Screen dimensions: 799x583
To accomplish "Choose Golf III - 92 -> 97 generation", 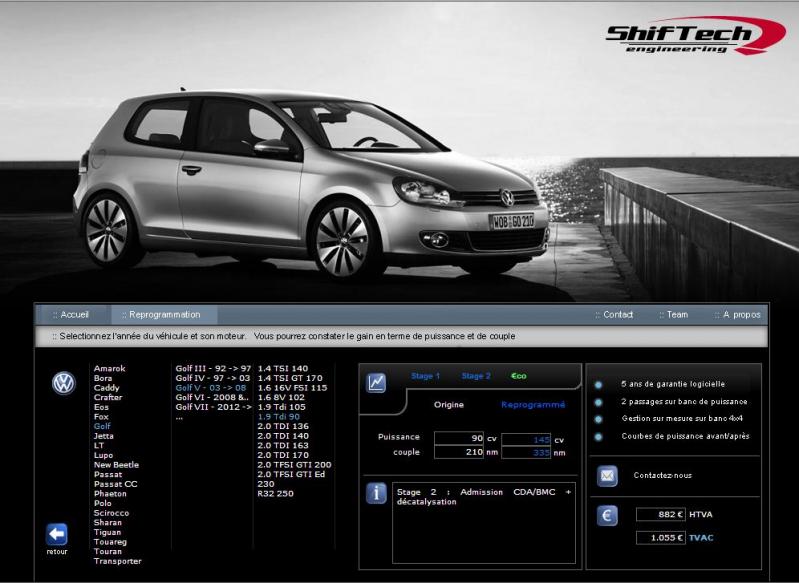I will (x=214, y=368).
